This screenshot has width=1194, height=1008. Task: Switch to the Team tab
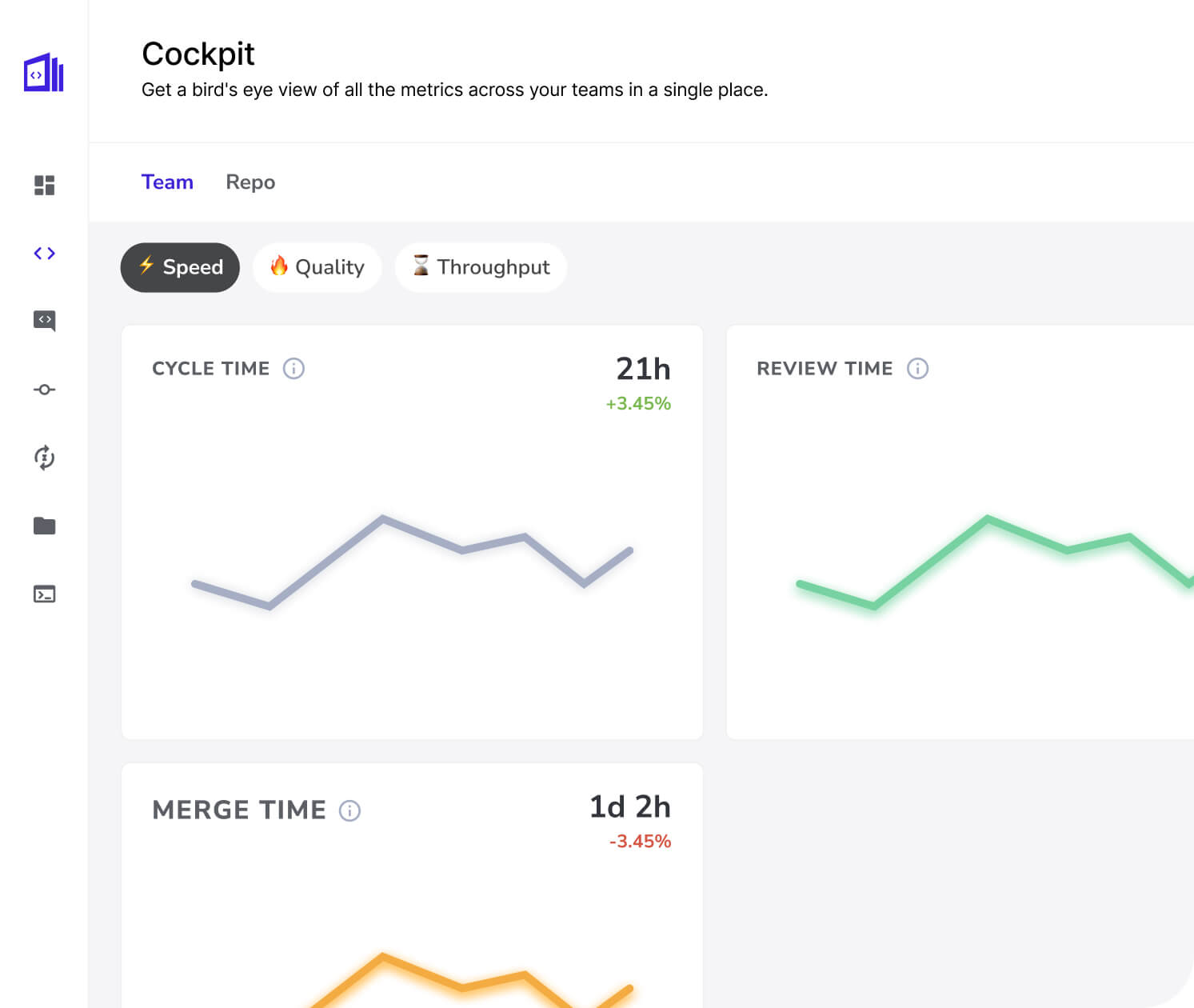(x=167, y=182)
